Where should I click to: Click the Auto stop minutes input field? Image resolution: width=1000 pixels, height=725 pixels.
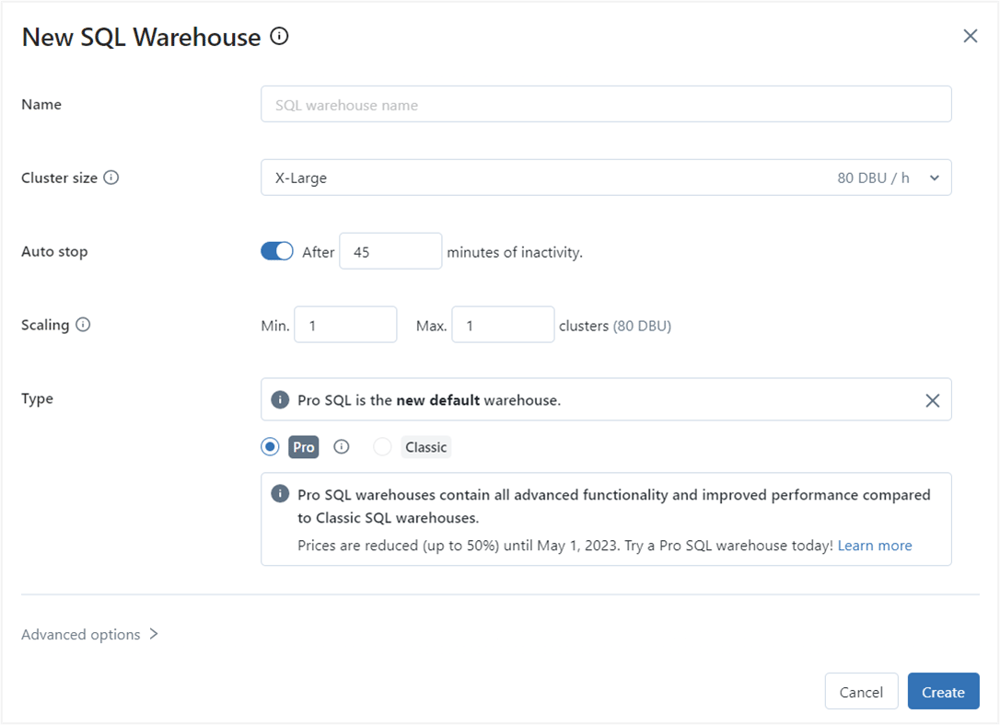[x=390, y=252]
